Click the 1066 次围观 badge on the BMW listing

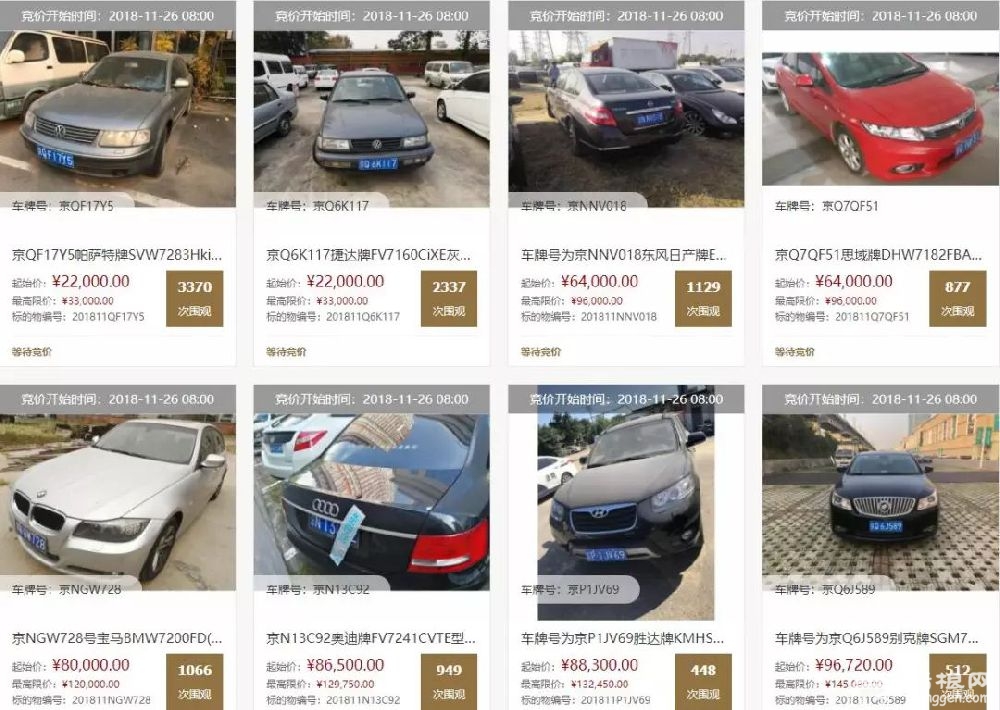coord(195,681)
